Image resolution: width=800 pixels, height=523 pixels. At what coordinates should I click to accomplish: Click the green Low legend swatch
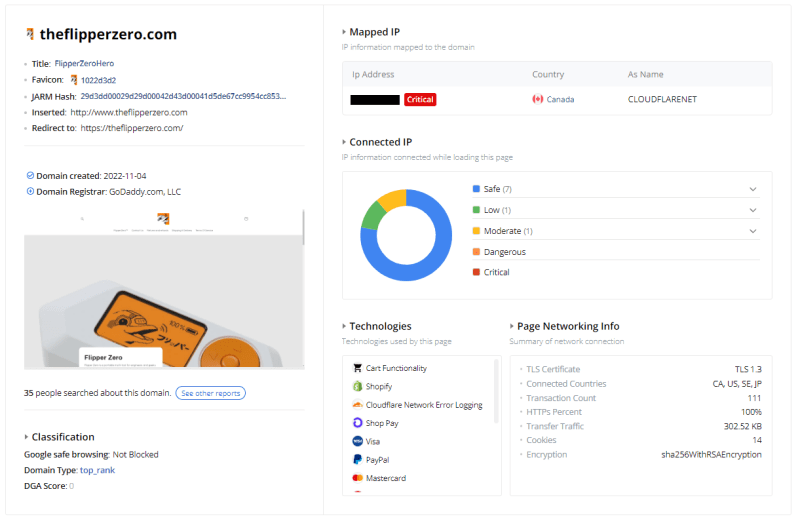tap(477, 210)
